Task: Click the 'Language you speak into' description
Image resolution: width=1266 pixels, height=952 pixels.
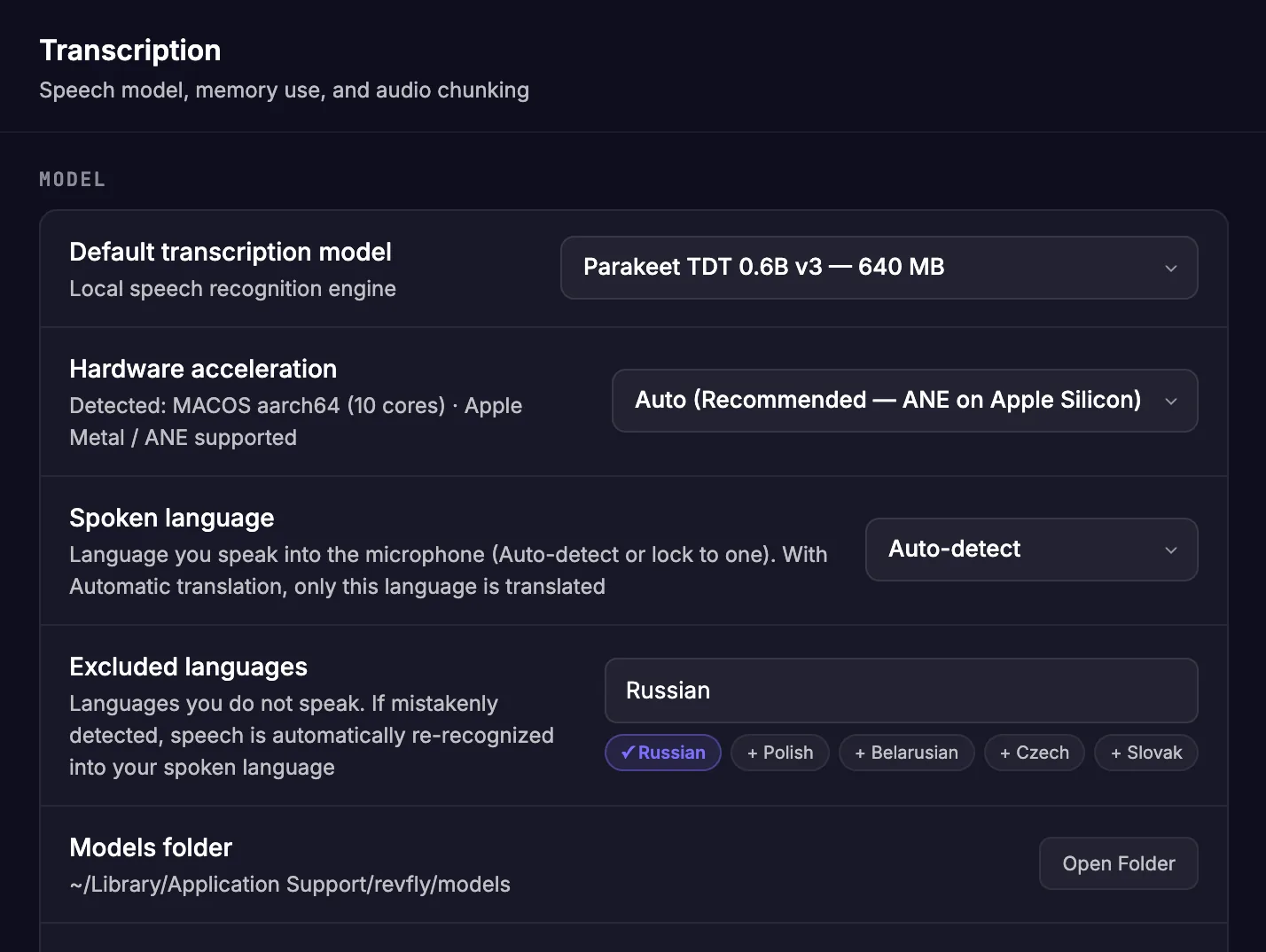Action: pos(448,571)
